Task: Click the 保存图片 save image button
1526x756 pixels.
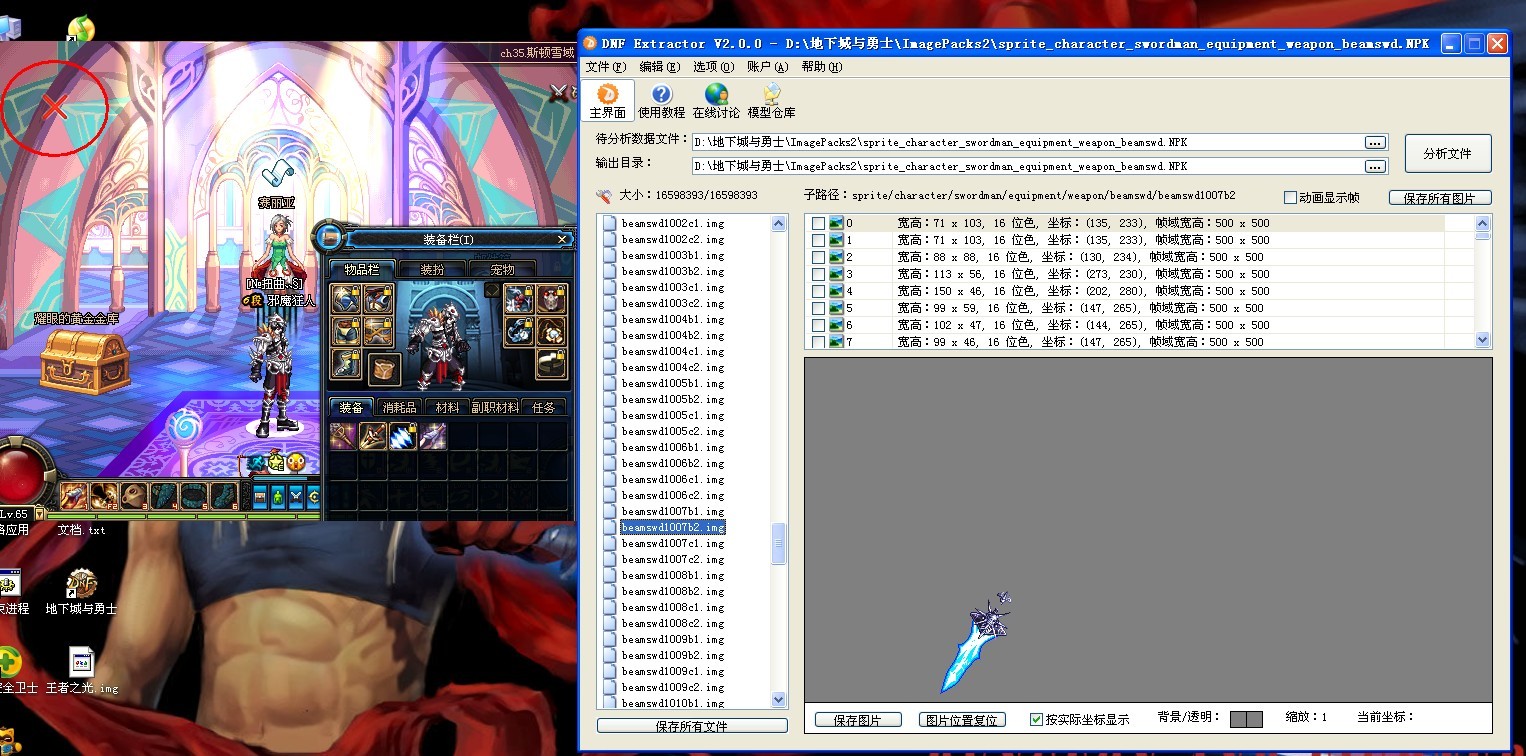Action: (858, 720)
